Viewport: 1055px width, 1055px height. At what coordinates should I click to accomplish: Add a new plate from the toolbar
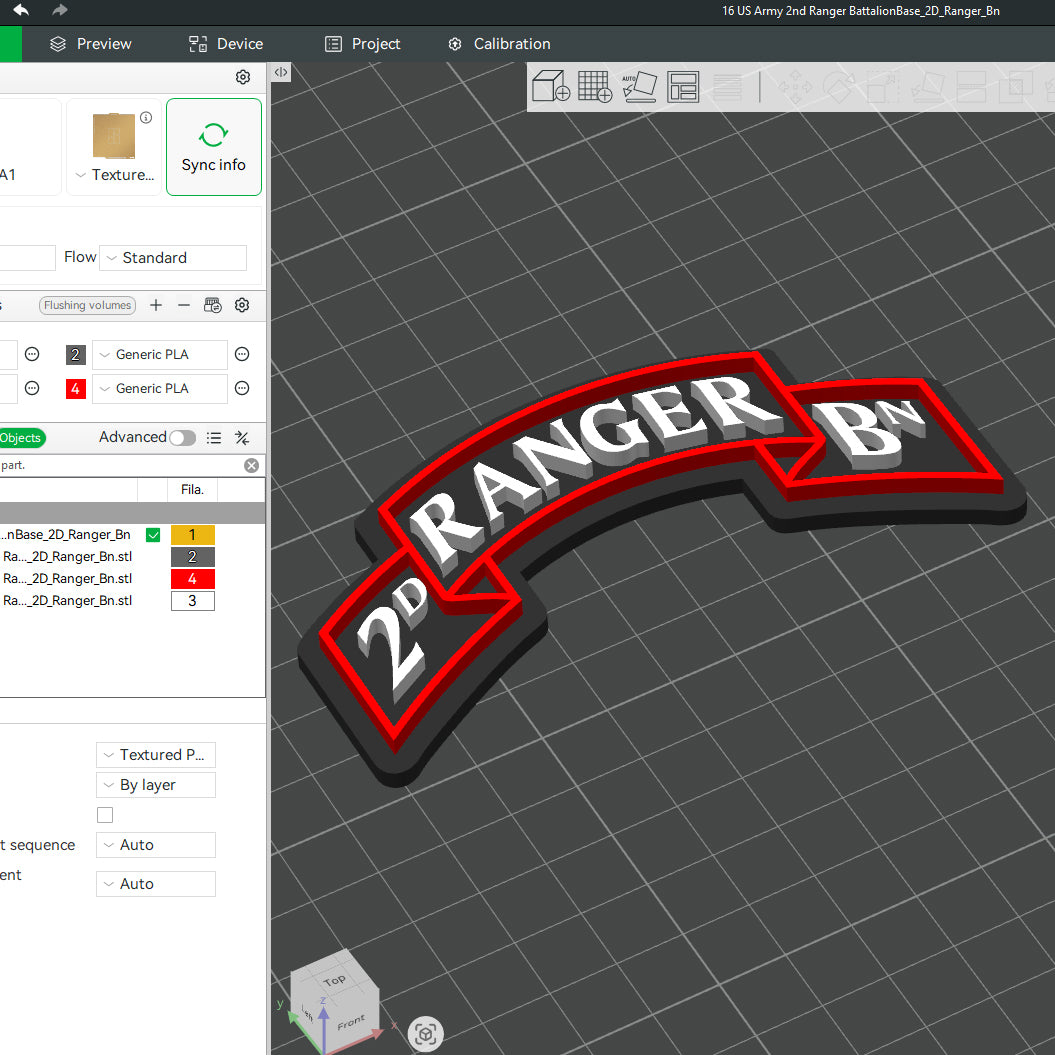[x=594, y=86]
